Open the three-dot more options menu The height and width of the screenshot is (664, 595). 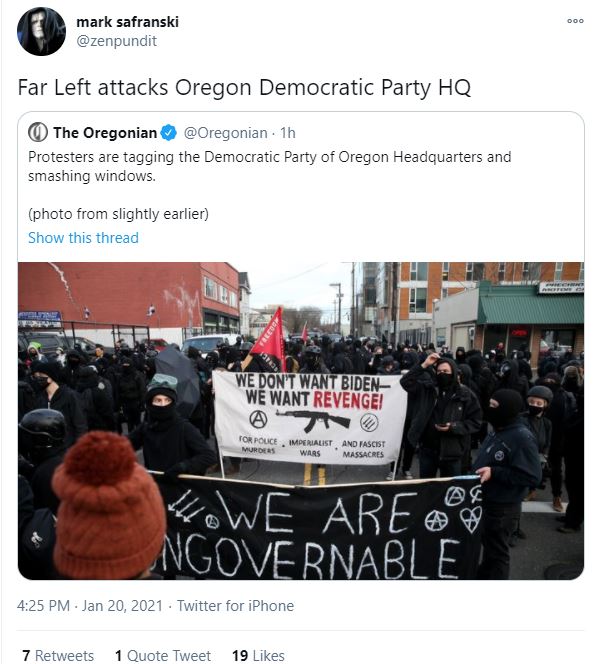click(x=575, y=21)
